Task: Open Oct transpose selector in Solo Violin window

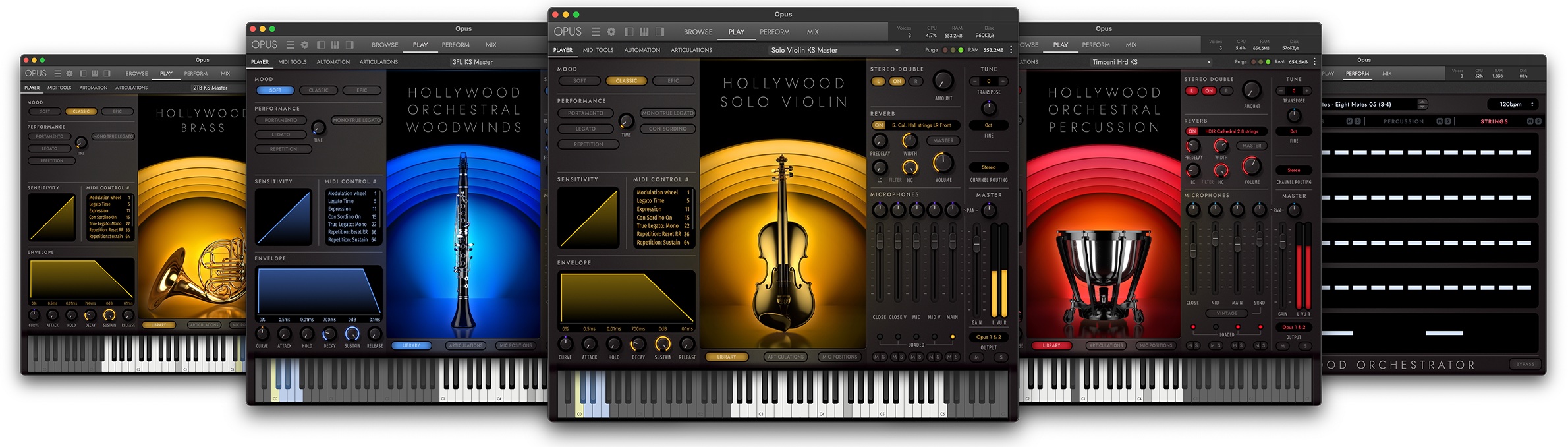Action: [x=988, y=125]
